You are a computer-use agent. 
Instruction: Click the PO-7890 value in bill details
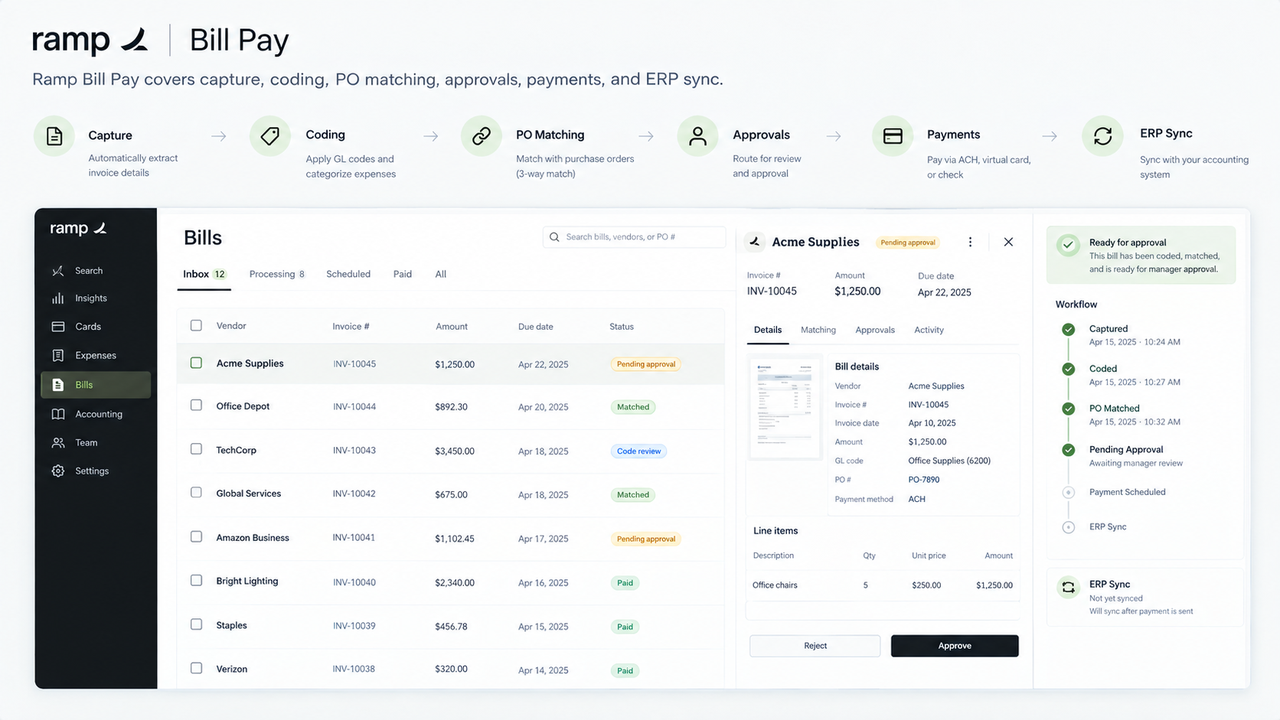(x=924, y=480)
